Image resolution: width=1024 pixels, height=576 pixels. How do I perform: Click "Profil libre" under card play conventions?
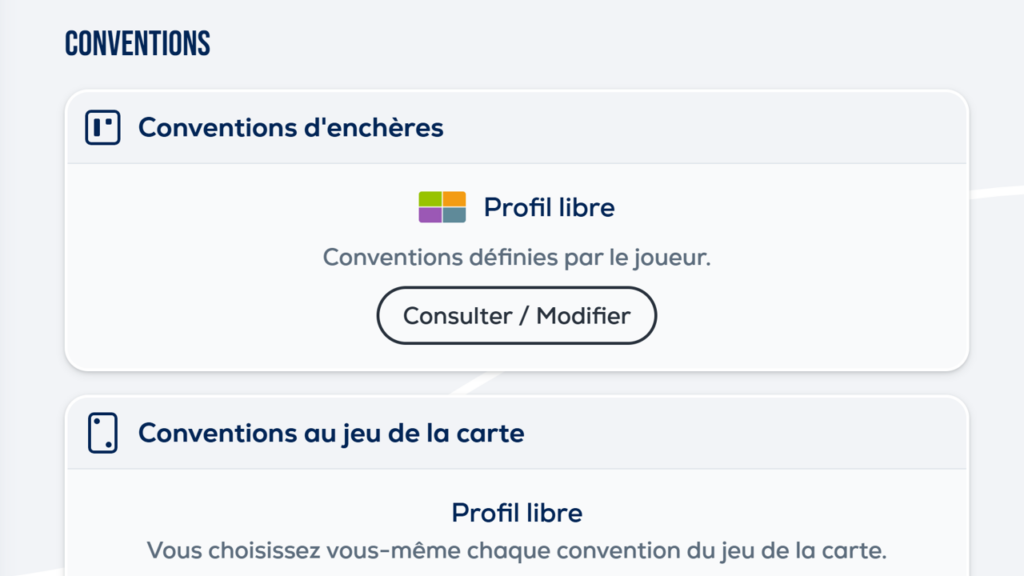516,513
